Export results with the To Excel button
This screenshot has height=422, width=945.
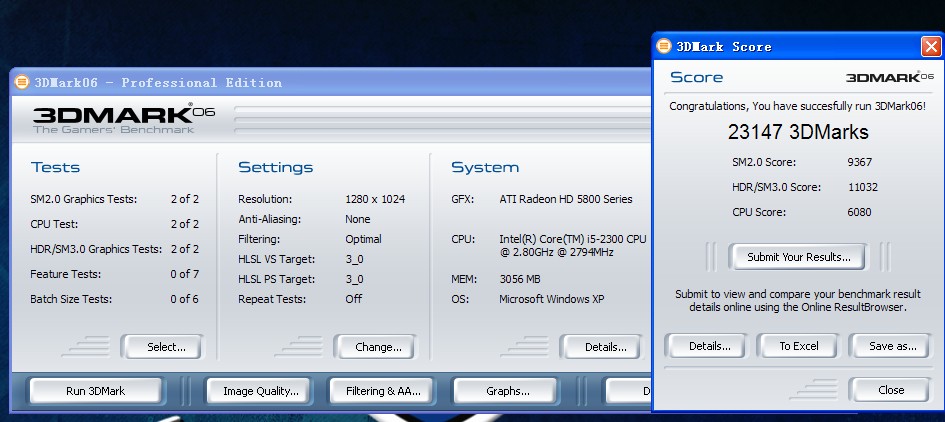(798, 346)
